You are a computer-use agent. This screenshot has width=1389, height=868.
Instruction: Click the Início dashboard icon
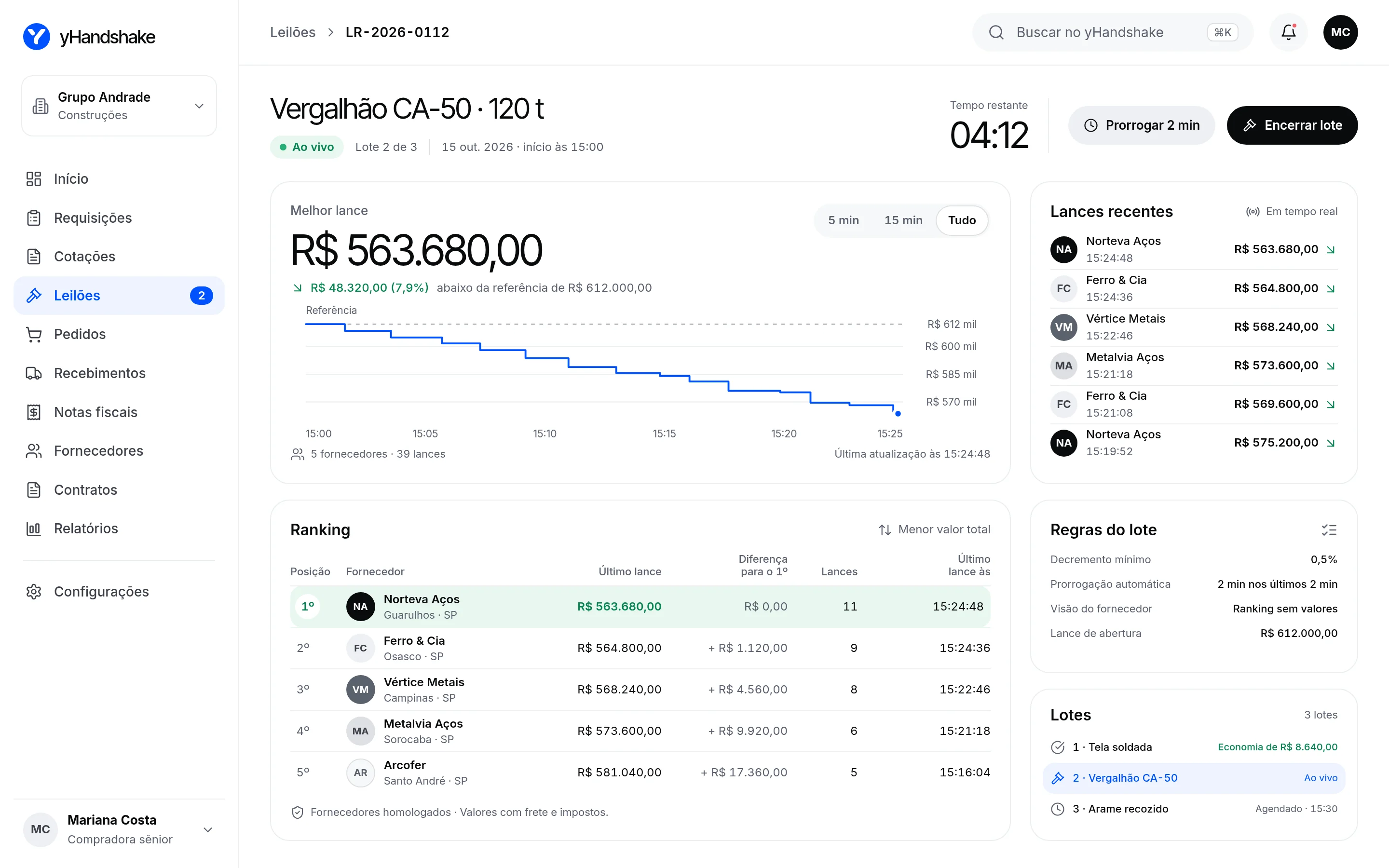point(34,178)
